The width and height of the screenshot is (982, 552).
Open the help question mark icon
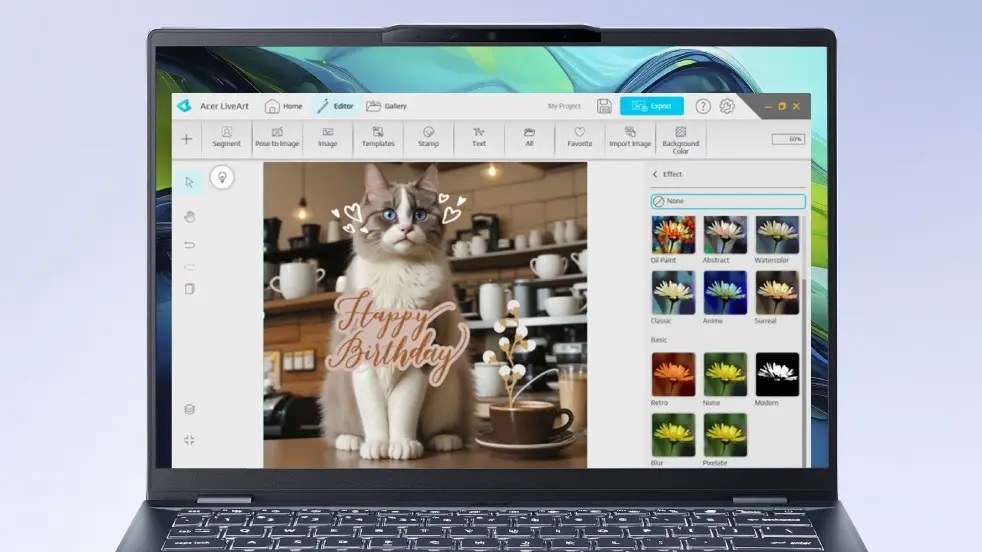point(703,106)
